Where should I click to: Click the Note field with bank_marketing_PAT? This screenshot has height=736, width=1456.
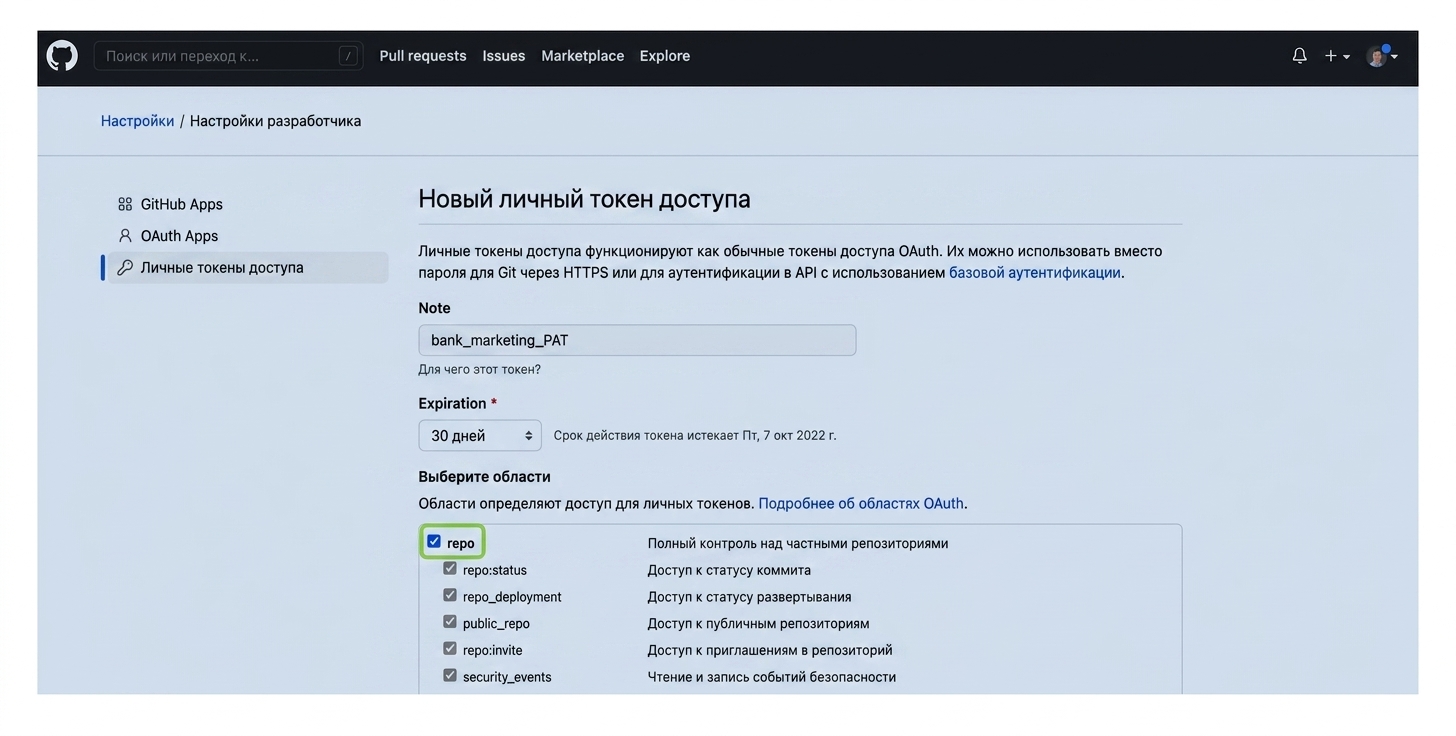click(637, 340)
